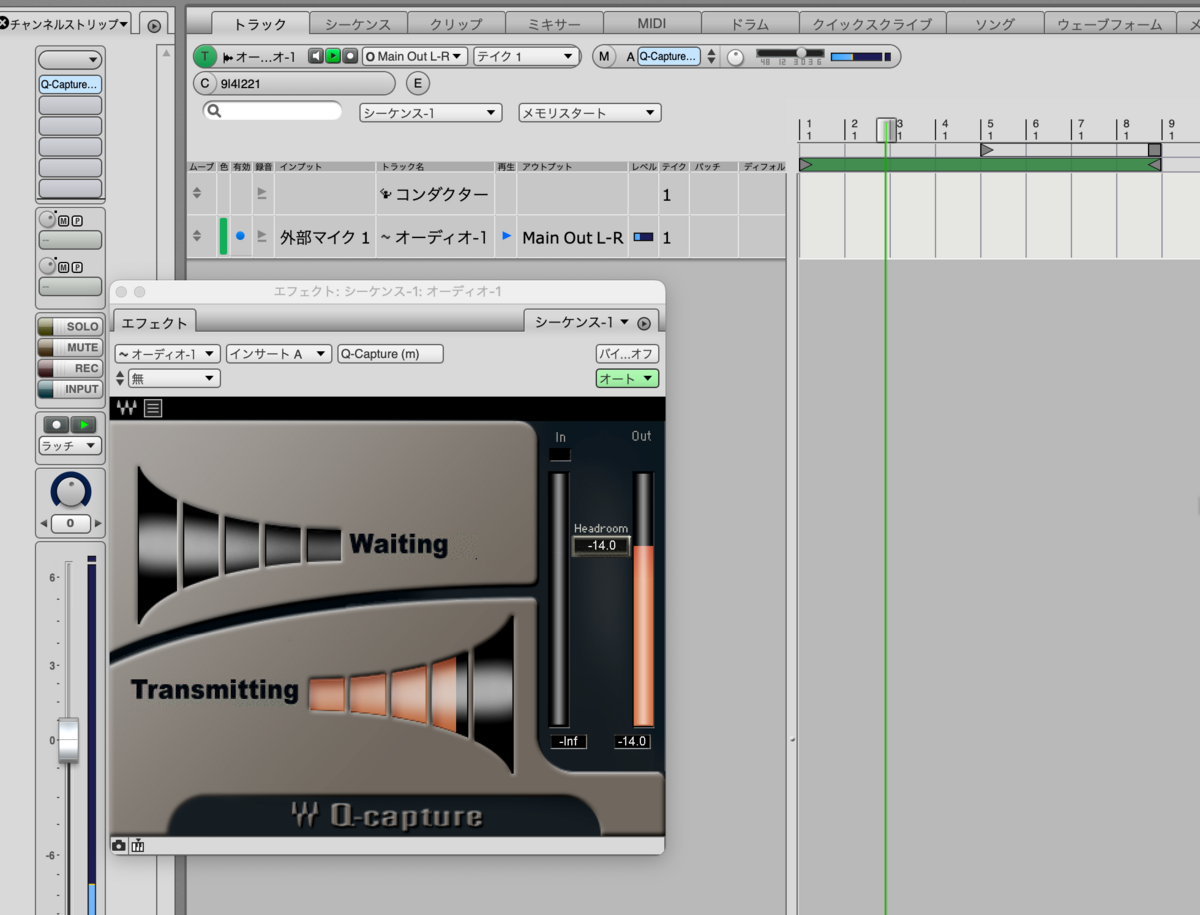Click the Waves logo icon in the plugin toolbar

click(x=126, y=408)
